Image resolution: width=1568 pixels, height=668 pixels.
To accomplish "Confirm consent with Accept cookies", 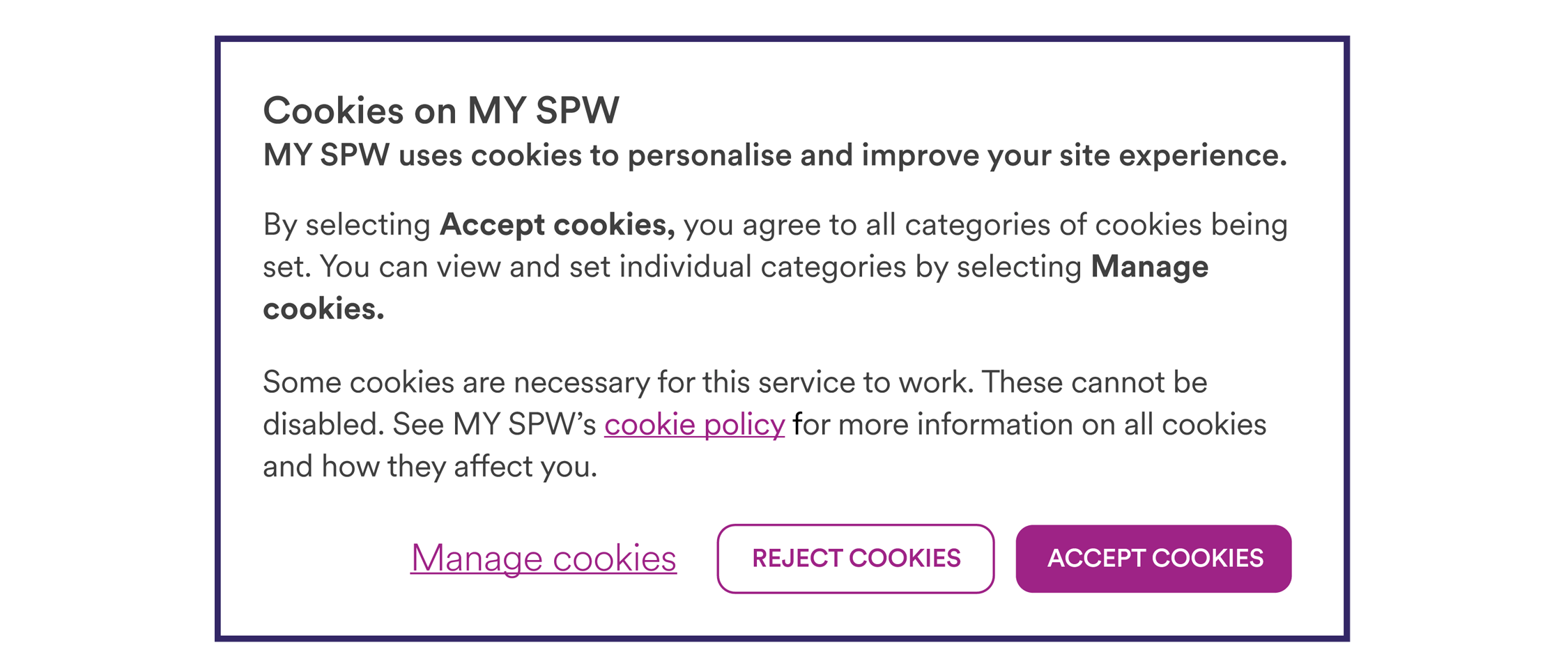I will point(1153,559).
